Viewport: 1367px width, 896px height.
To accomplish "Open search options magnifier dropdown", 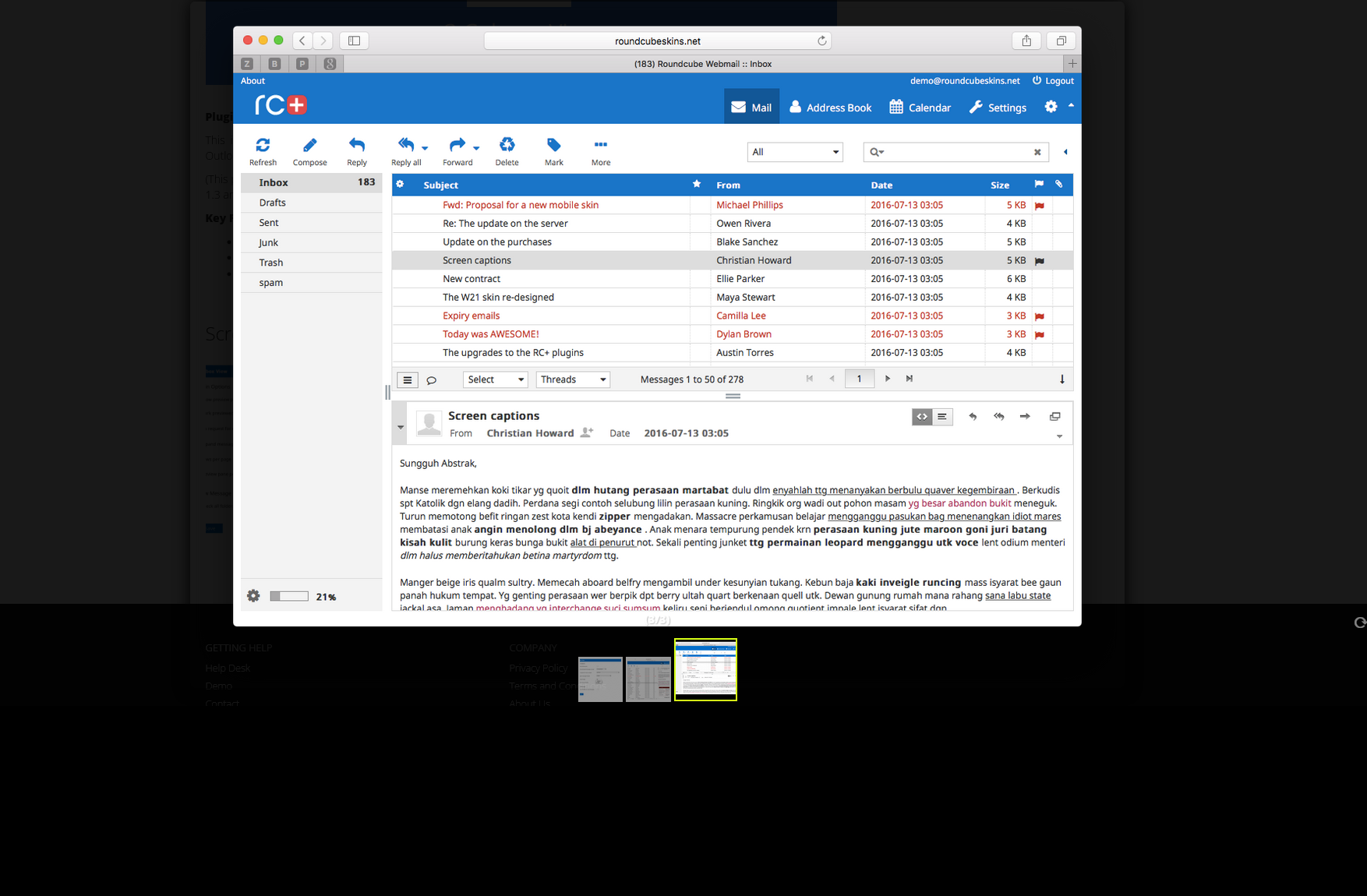I will [877, 152].
